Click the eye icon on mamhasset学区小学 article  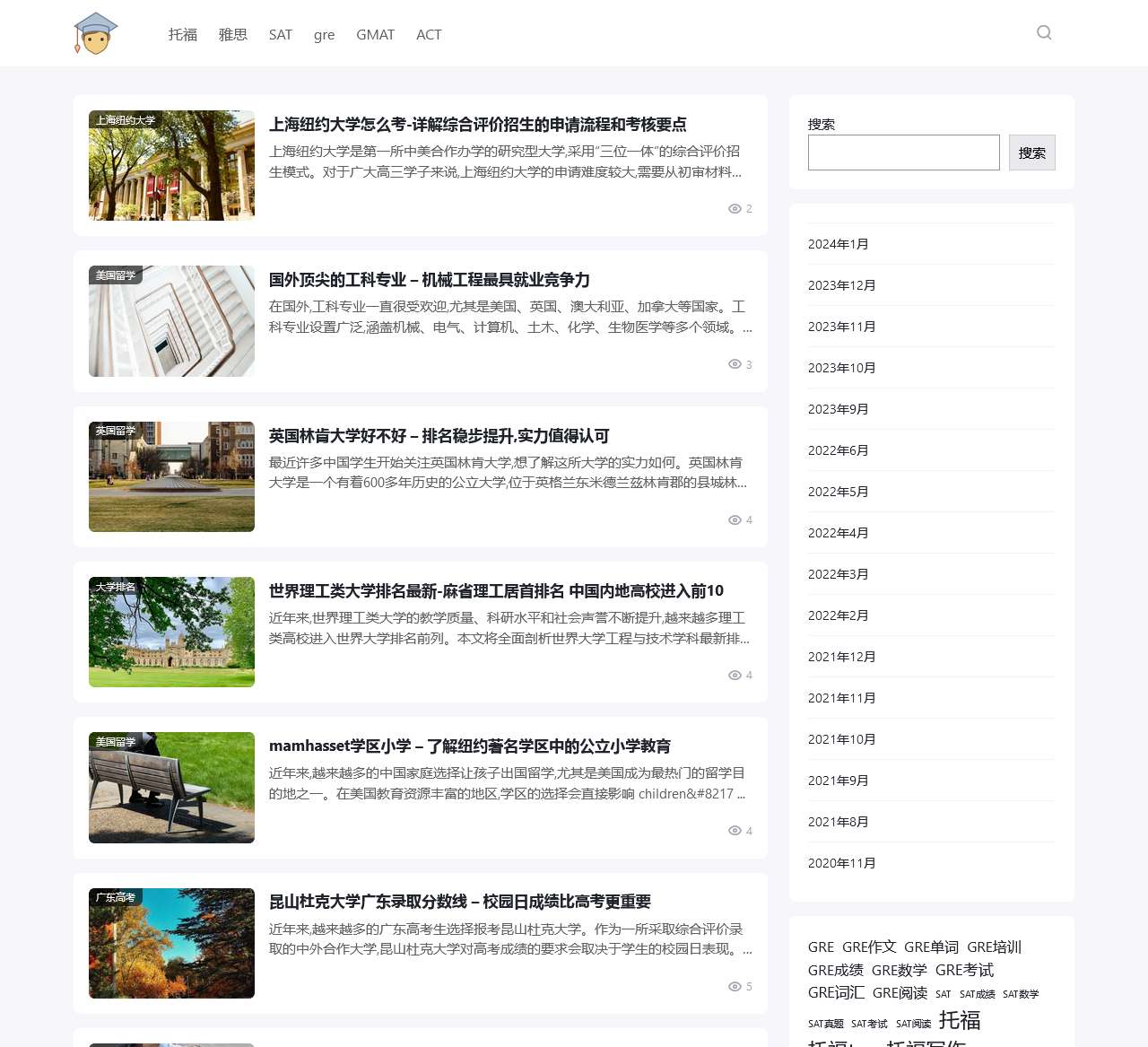(x=735, y=830)
